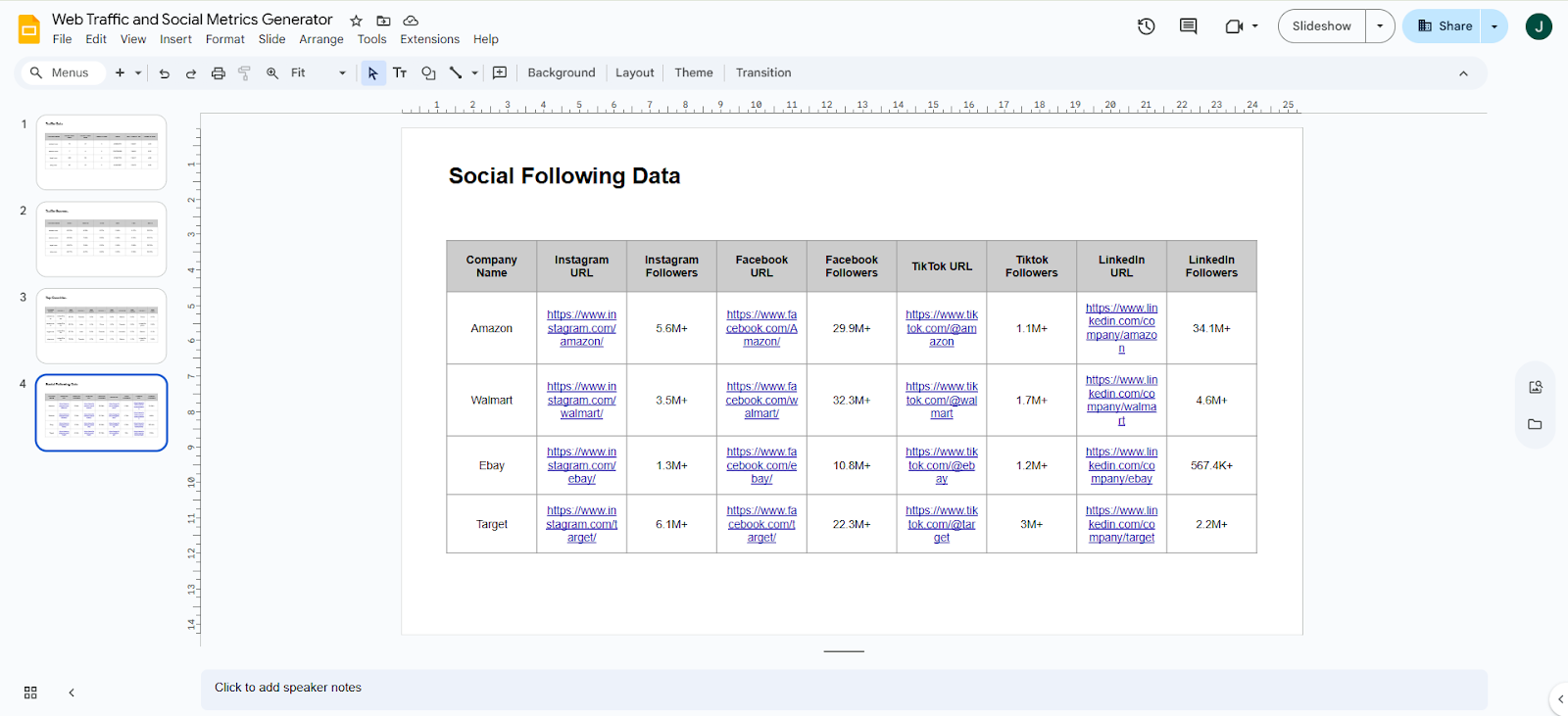The height and width of the screenshot is (716, 1568).
Task: Select slide 1 thumbnail
Action: (x=101, y=152)
